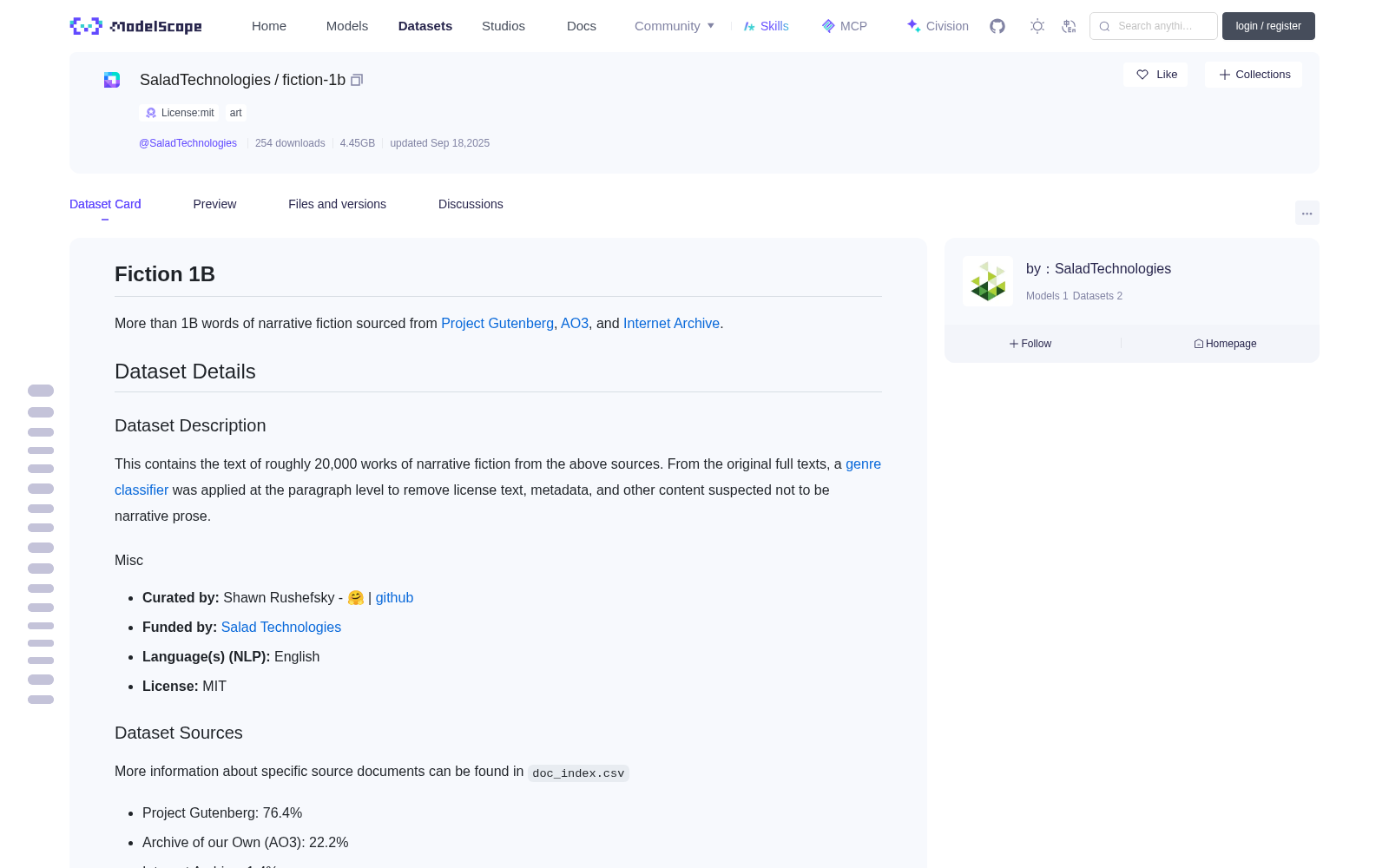Visit the SaladTechnologies Homepage

coord(1225,344)
